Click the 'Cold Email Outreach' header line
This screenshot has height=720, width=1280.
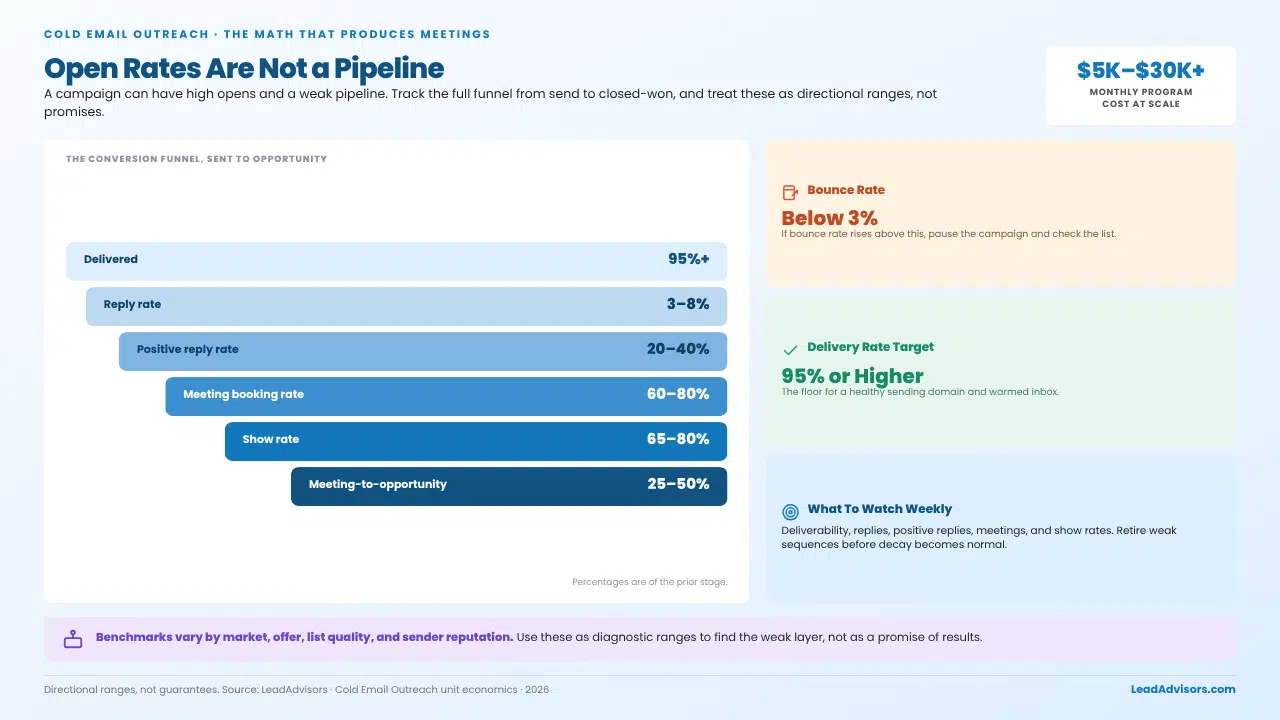[267, 34]
